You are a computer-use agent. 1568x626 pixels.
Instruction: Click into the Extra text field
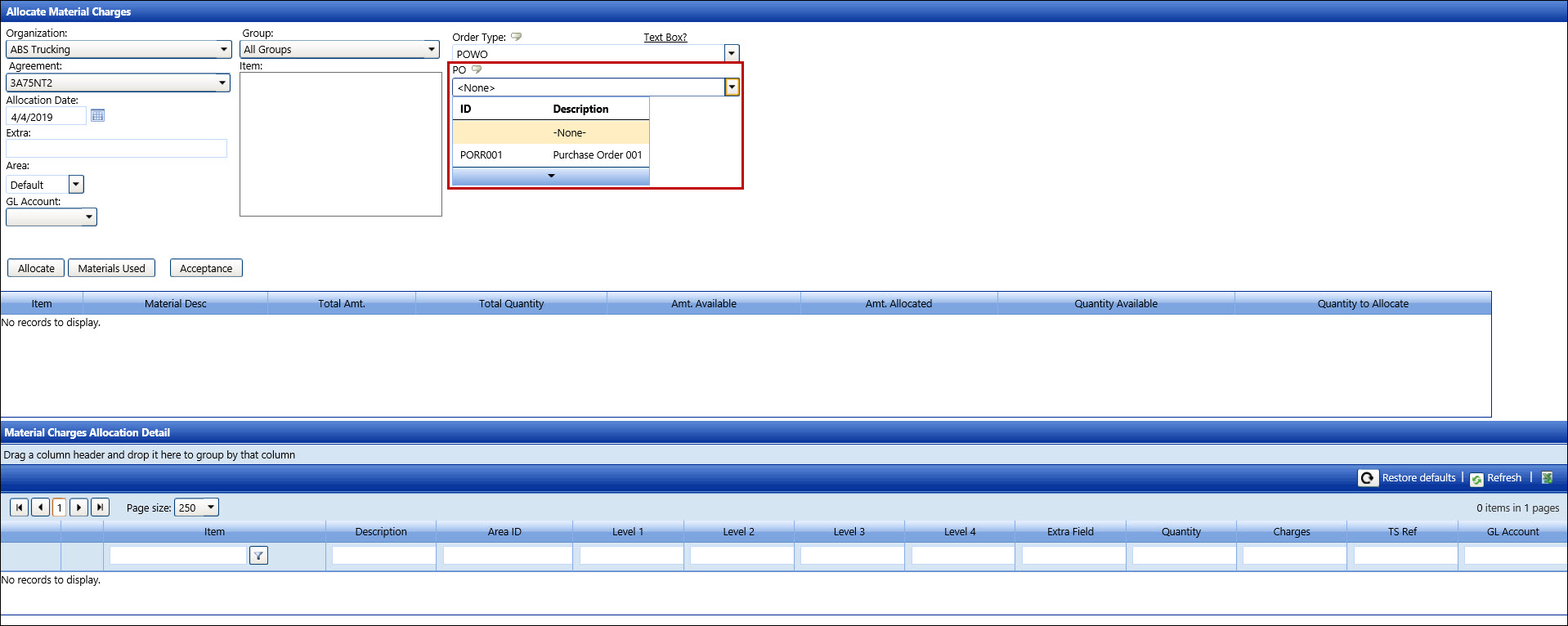coord(116,149)
